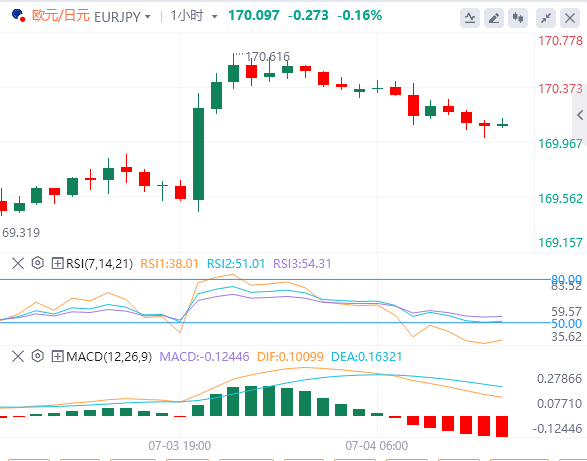Click the RSI1:38.01 value

click(x=169, y=264)
